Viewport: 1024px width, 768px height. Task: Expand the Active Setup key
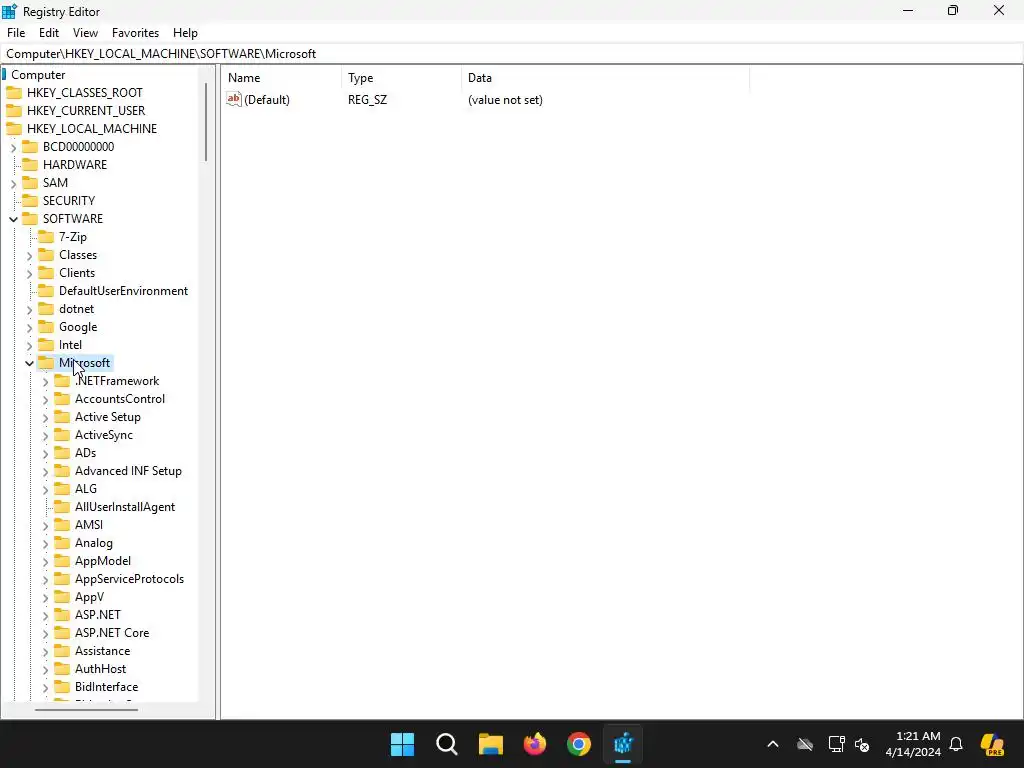point(45,417)
